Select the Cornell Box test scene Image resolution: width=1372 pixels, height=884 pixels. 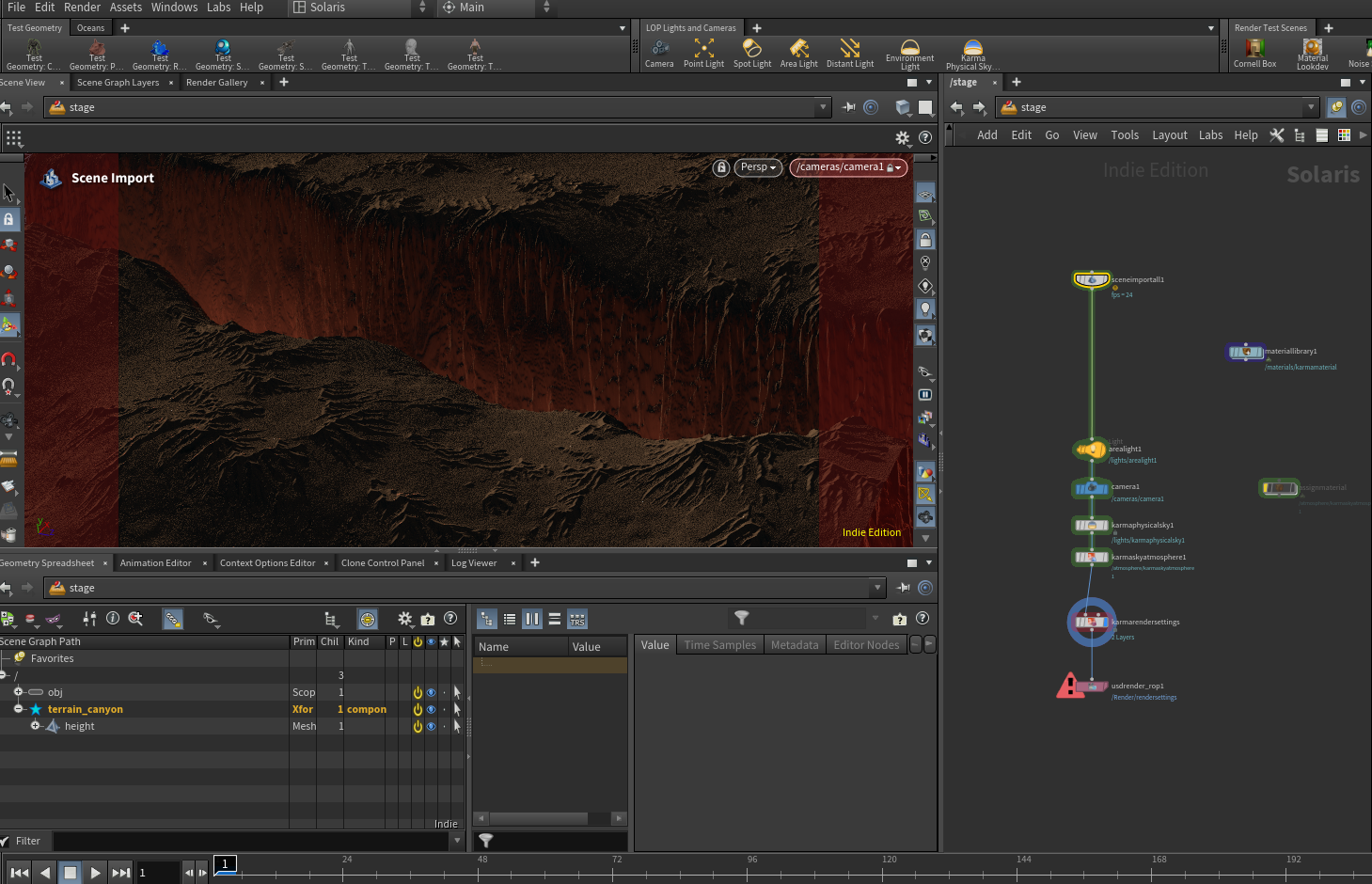pos(1255,54)
